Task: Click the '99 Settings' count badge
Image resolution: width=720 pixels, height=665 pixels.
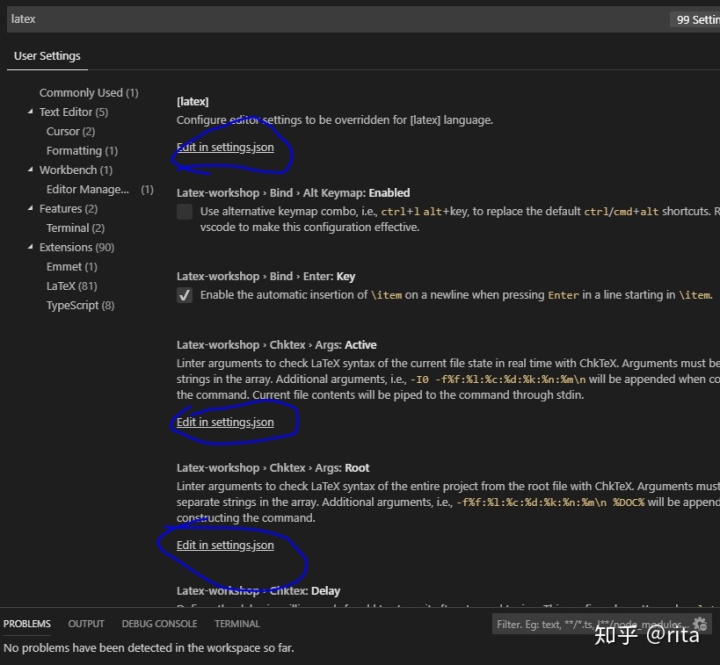Action: point(695,20)
